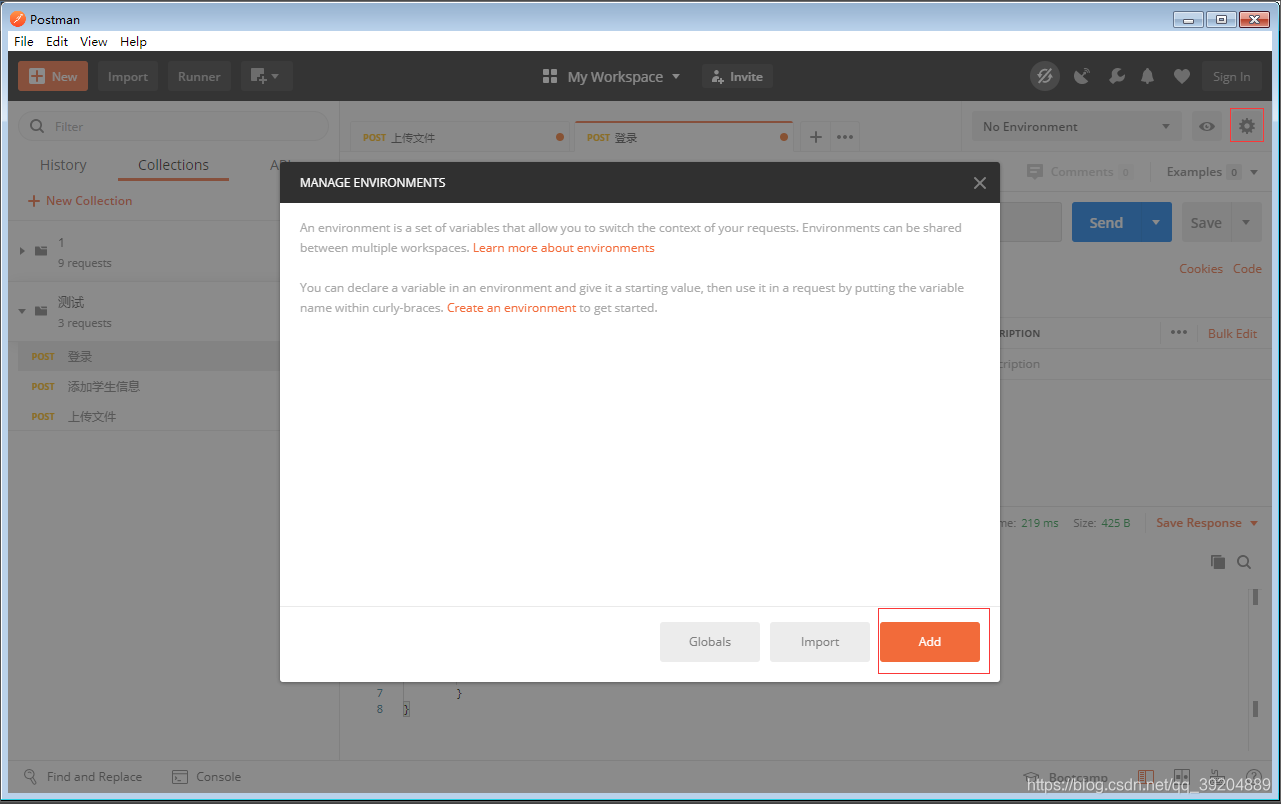Screen dimensions: 1281x804
Task: Focus the Filter search field
Action: pos(173,126)
